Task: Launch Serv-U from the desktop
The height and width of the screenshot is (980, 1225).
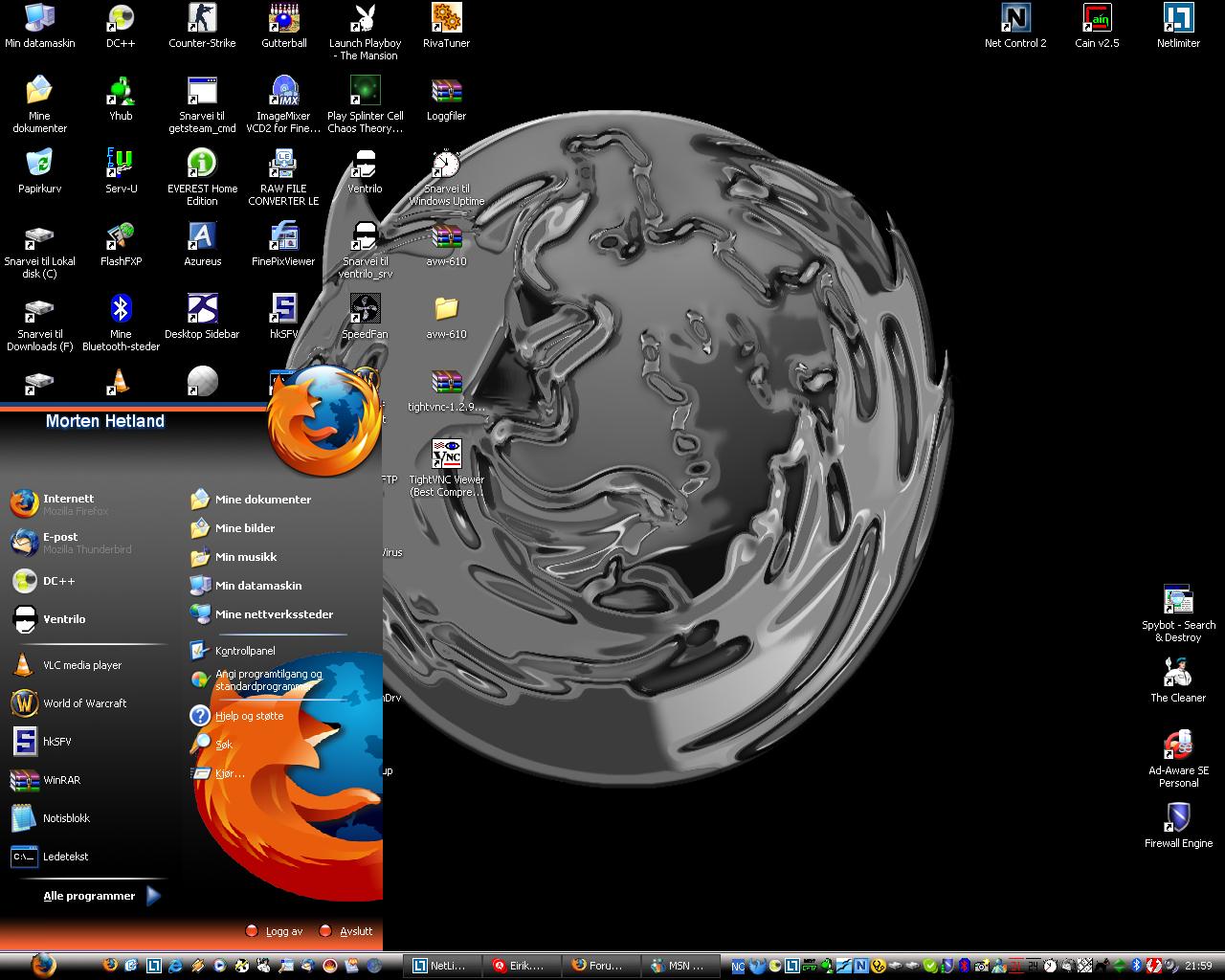Action: [x=121, y=171]
